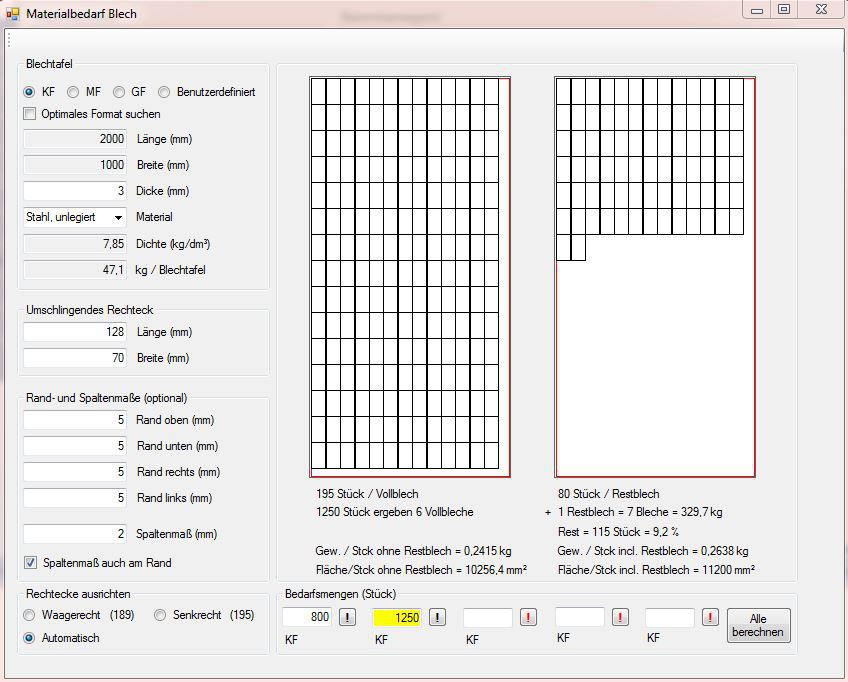Focus the Rand oben (mm) field
848x682 pixels.
point(75,420)
